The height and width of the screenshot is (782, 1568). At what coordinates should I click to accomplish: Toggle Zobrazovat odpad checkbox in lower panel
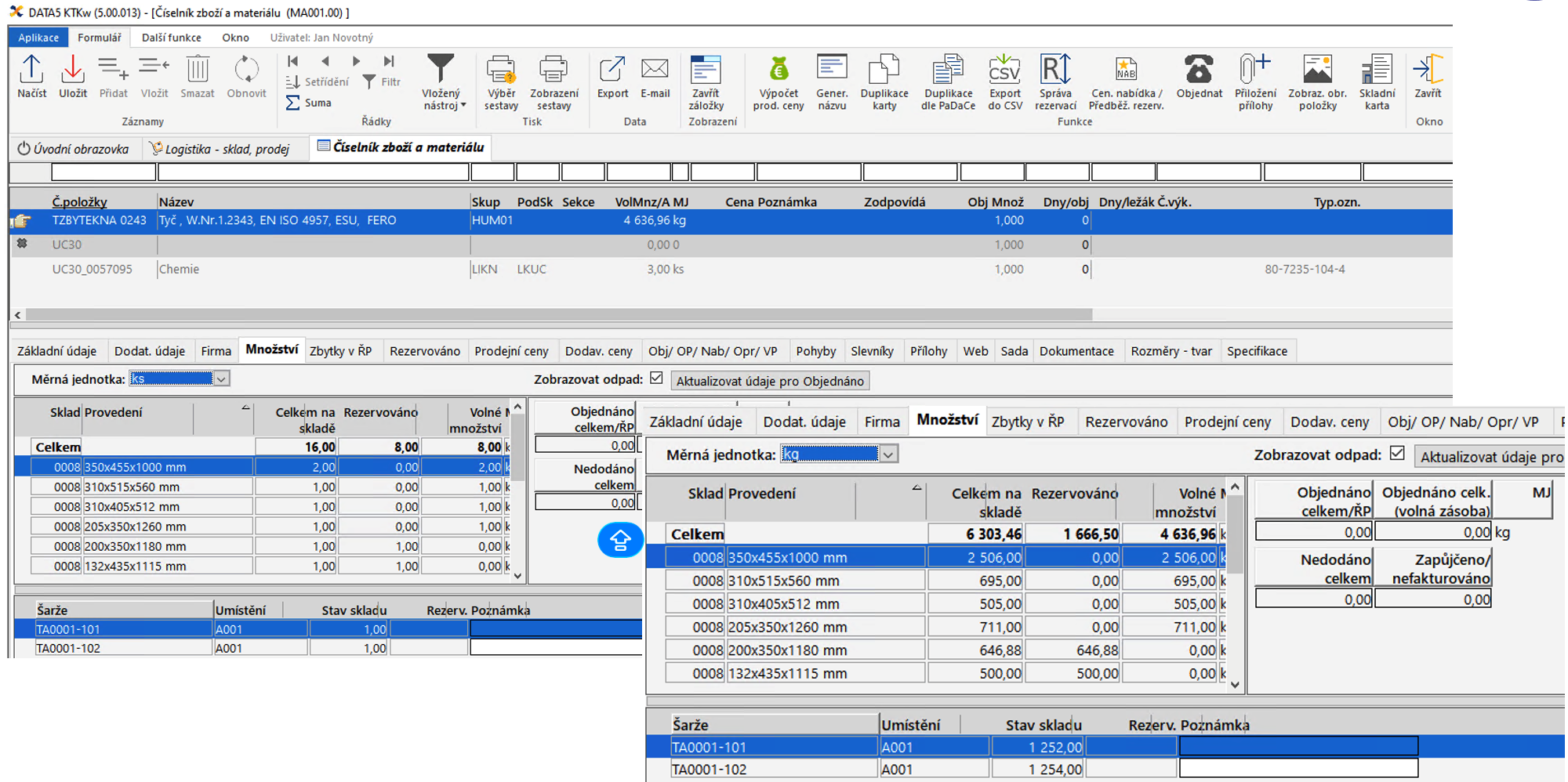tap(1397, 454)
